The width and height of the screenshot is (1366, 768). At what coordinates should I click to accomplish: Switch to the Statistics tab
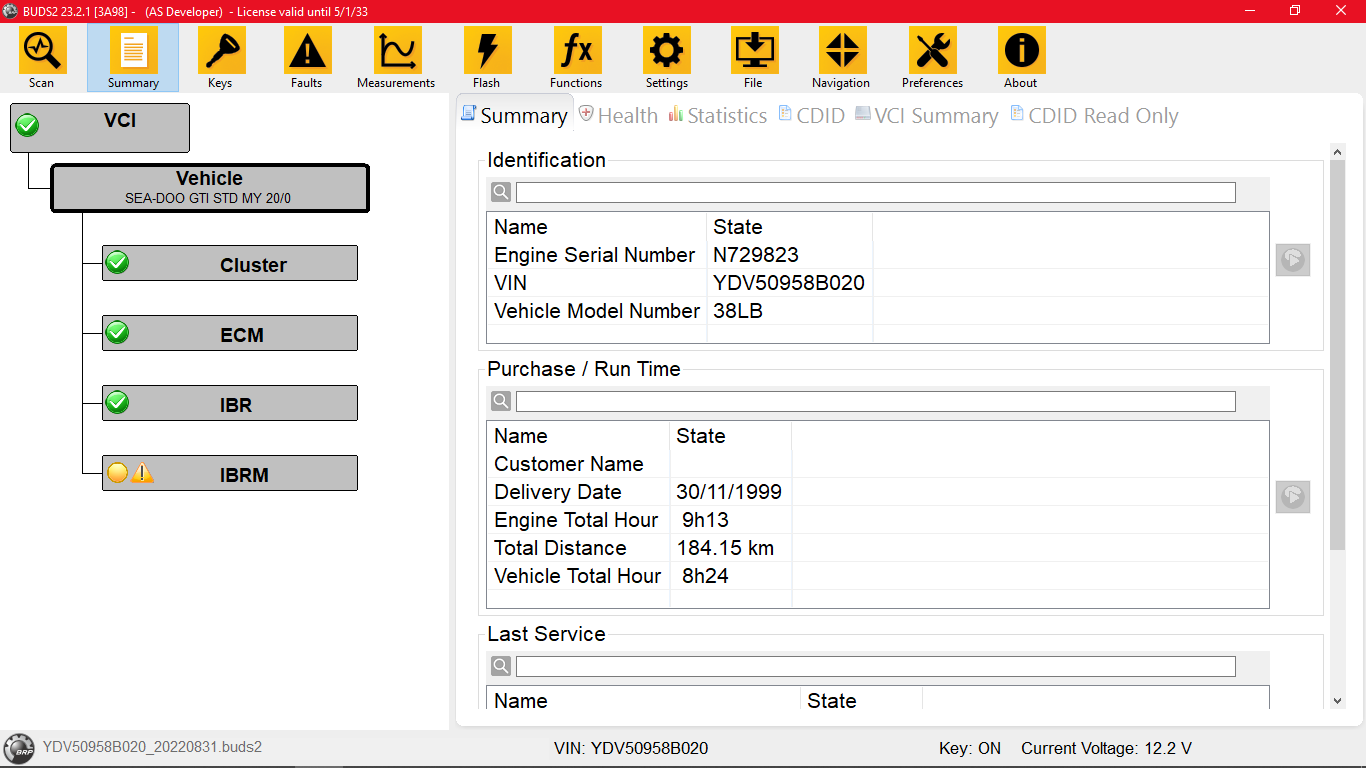[718, 116]
